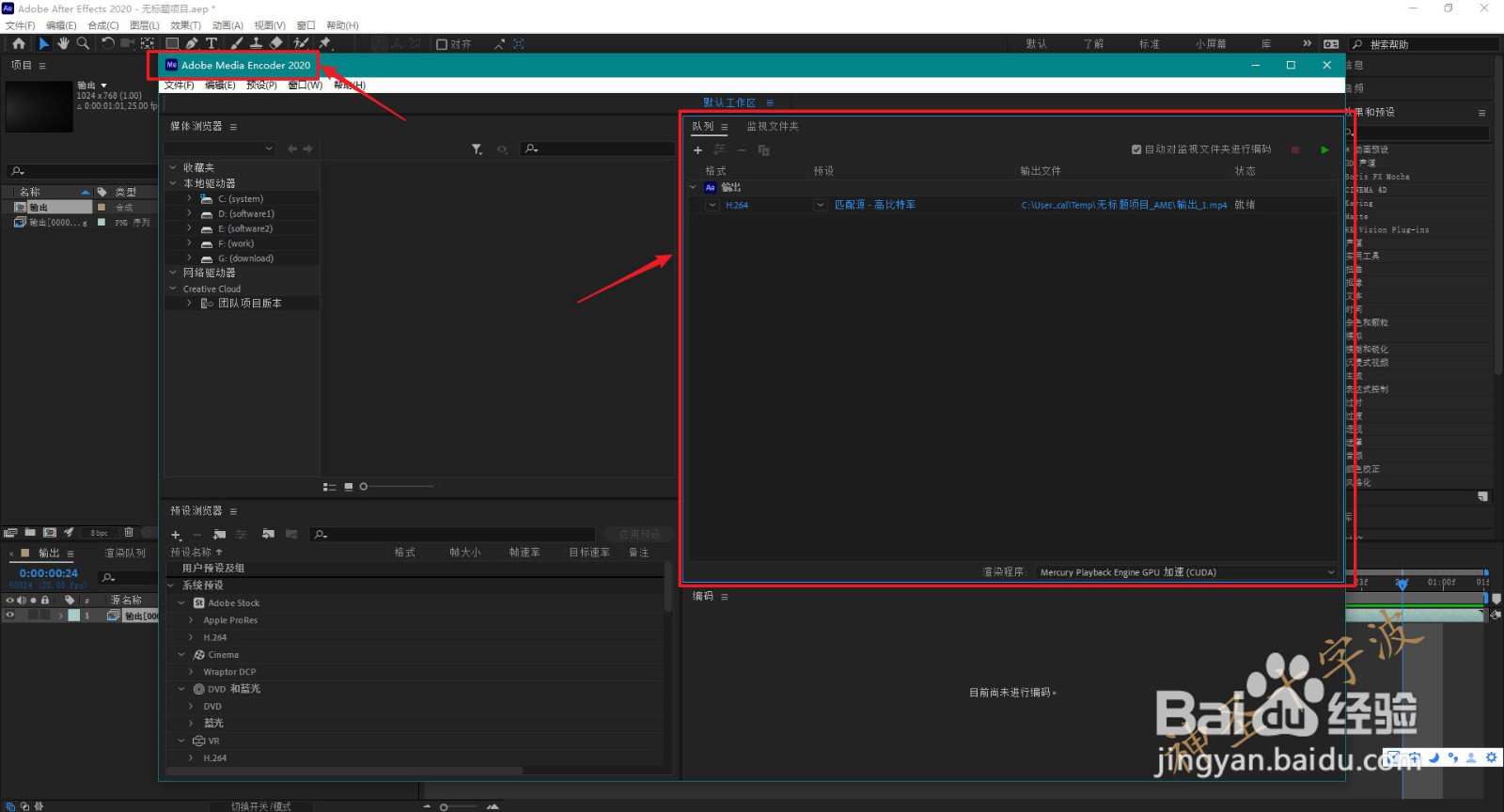This screenshot has height=812, width=1504.
Task: Click Import Presets icon in Preset Browser
Action: 268,534
